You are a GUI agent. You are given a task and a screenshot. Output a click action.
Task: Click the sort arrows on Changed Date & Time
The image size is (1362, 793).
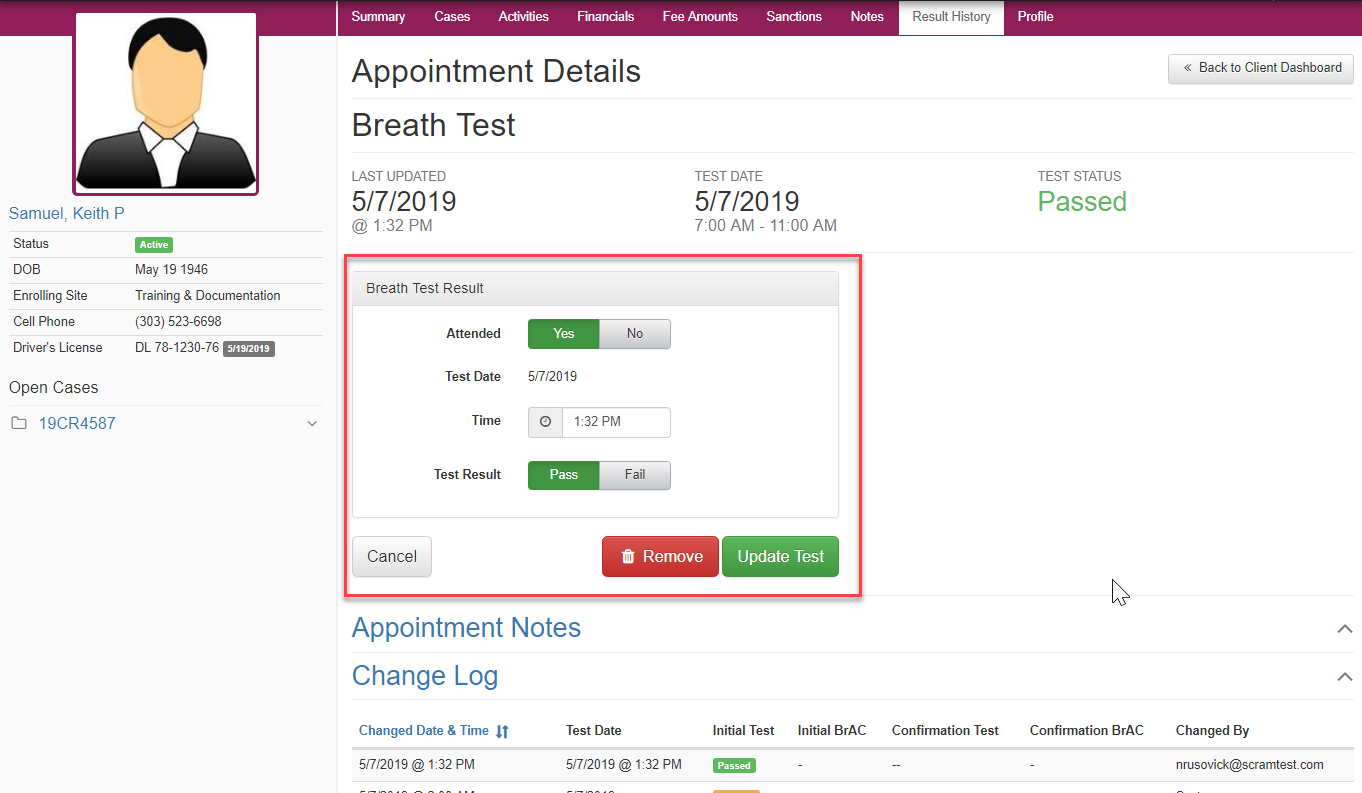coord(502,731)
